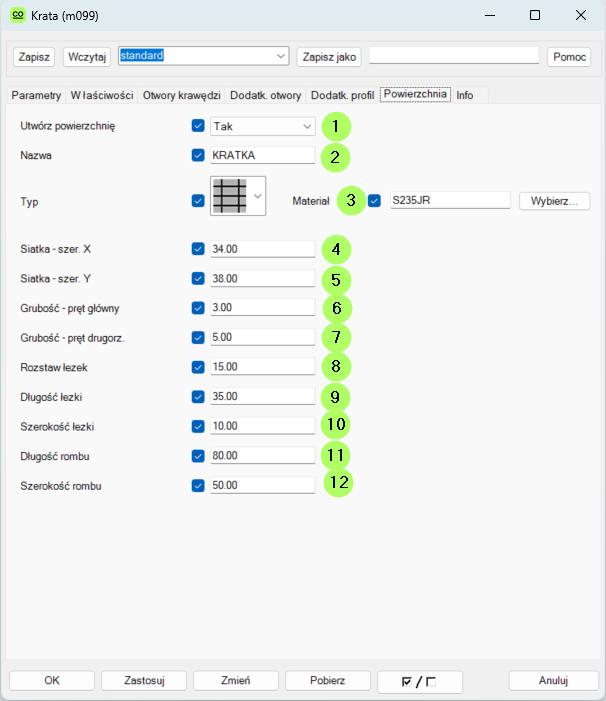Click the Krata window title icon
Image resolution: width=606 pixels, height=701 pixels.
click(x=17, y=16)
